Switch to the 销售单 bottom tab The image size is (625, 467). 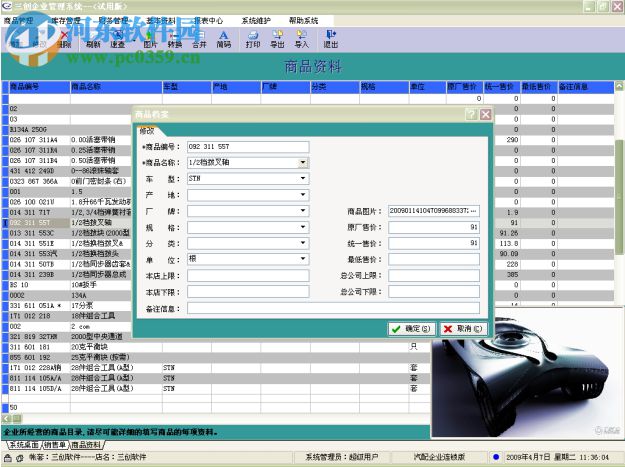55,445
